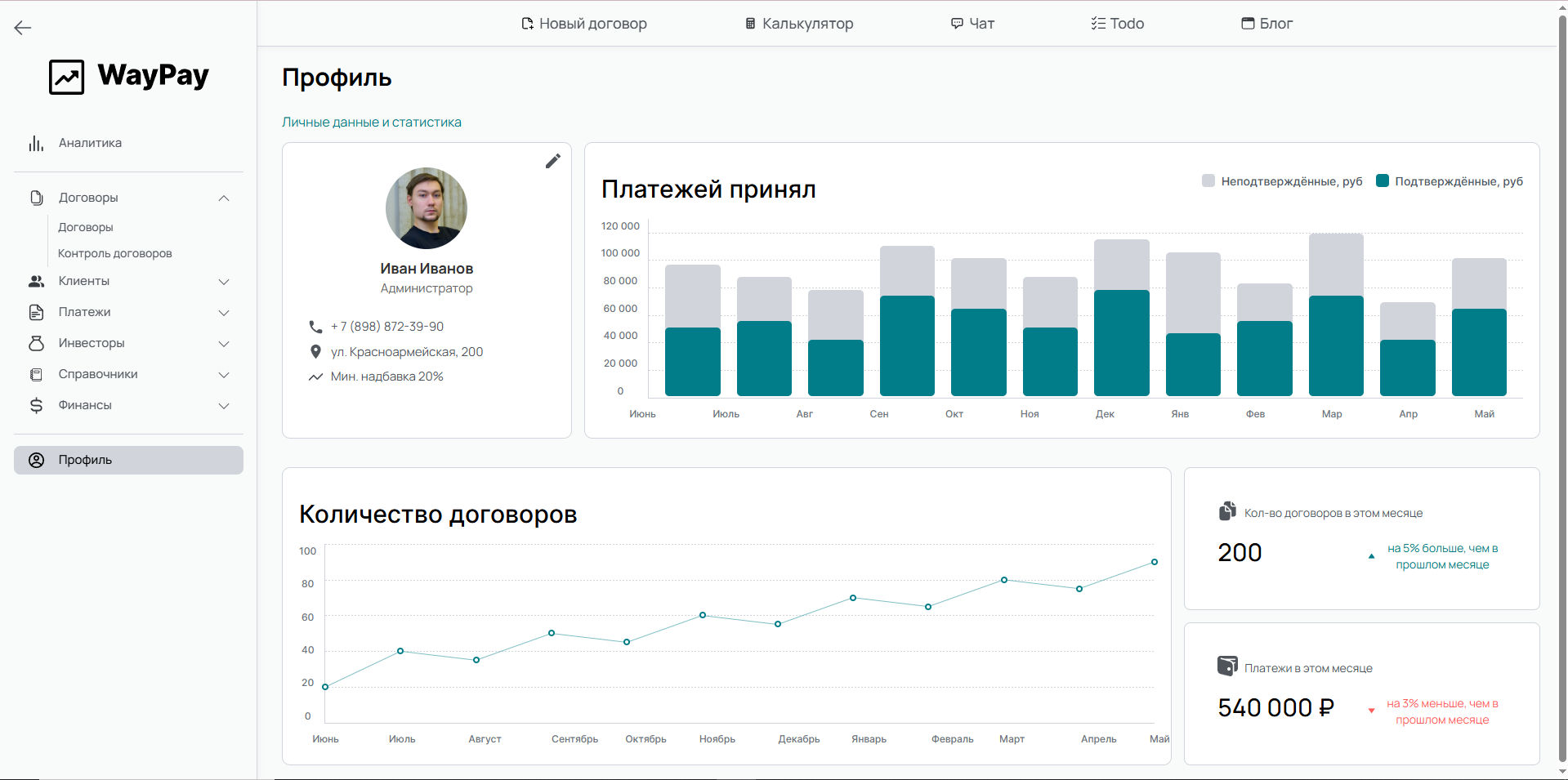
Task: Click the Блог window icon
Action: [x=1248, y=24]
